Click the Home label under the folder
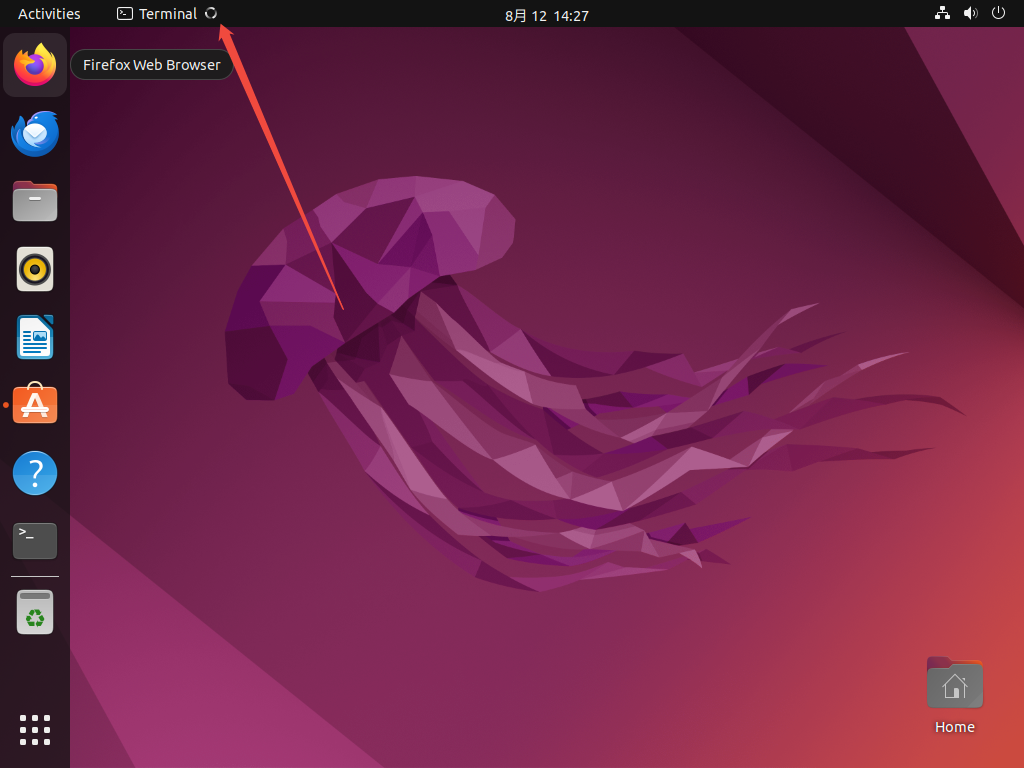 pos(955,727)
